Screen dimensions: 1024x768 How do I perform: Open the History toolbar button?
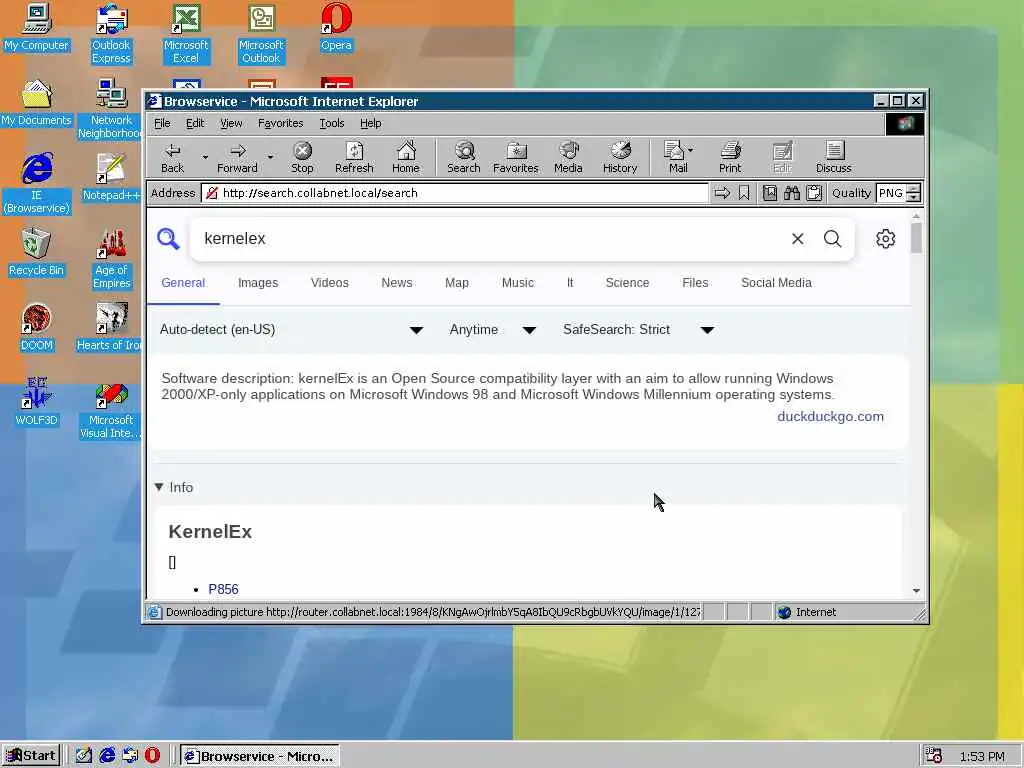pyautogui.click(x=620, y=157)
